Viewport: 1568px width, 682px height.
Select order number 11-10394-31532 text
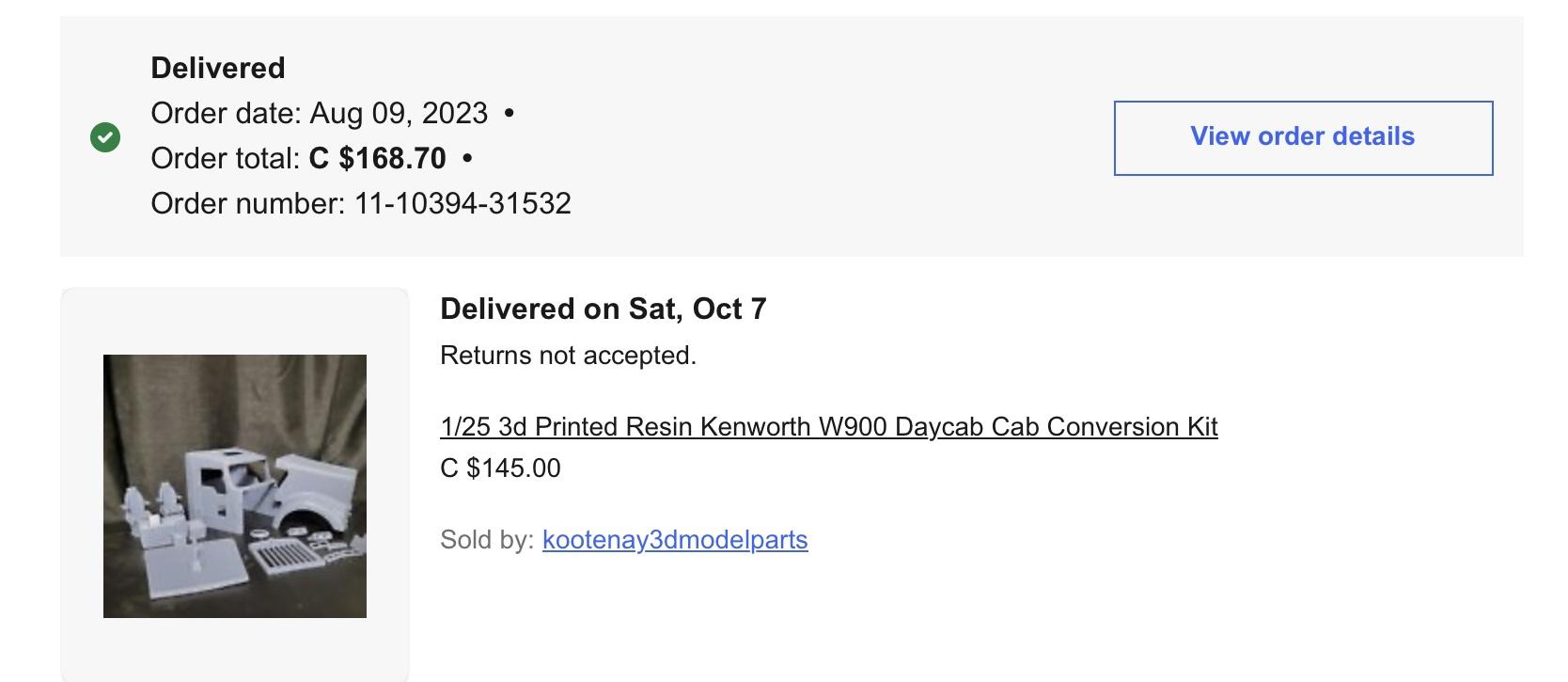pos(463,203)
